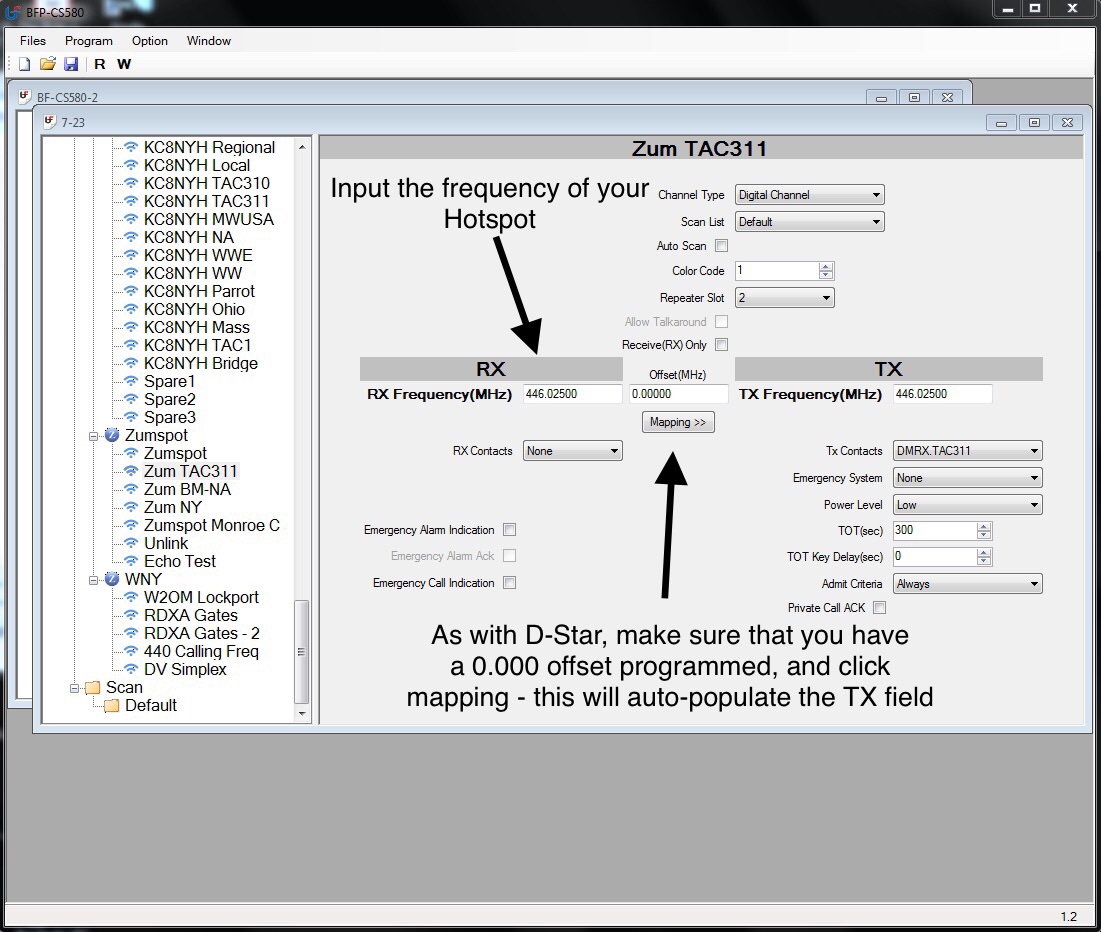The image size is (1101, 932).
Task: Click the New file toolbar icon
Action: (25, 64)
